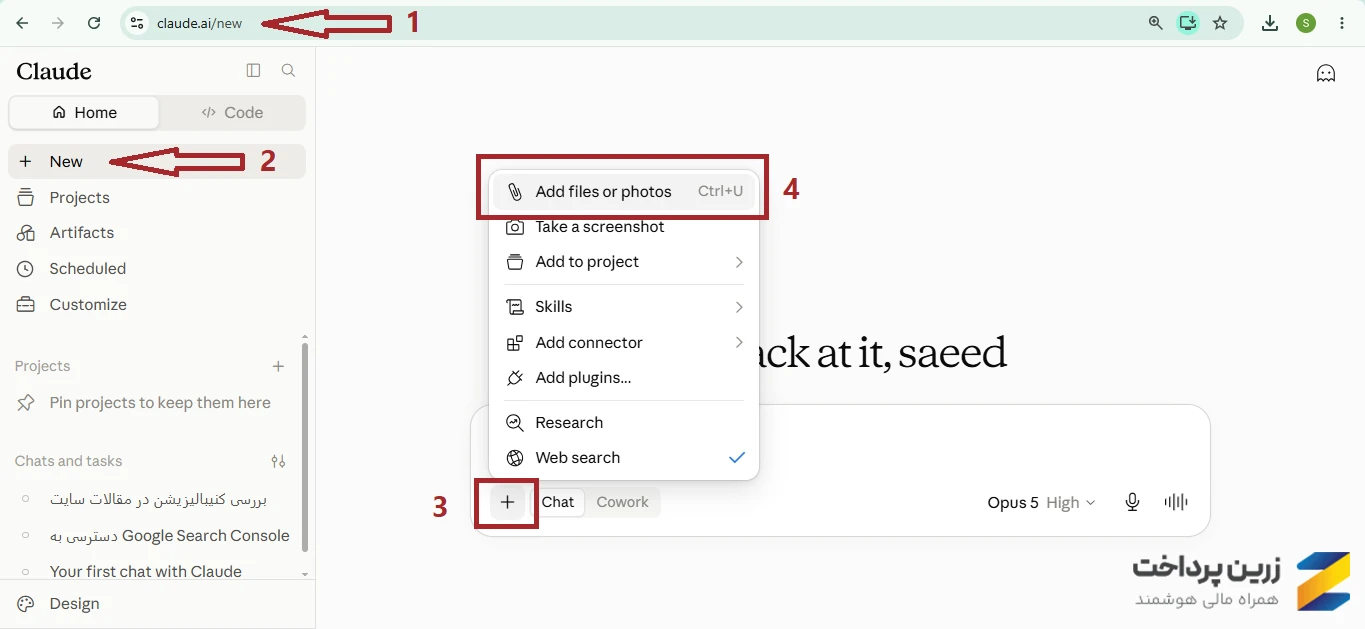Open the Opus 5 High model dropdown
Image resolution: width=1365 pixels, height=629 pixels.
coord(1041,503)
